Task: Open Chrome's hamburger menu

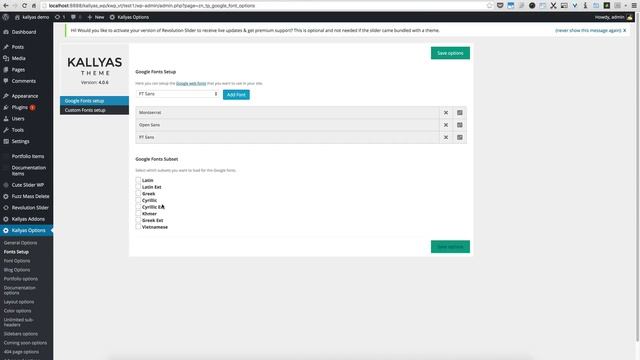Action: 634,6
